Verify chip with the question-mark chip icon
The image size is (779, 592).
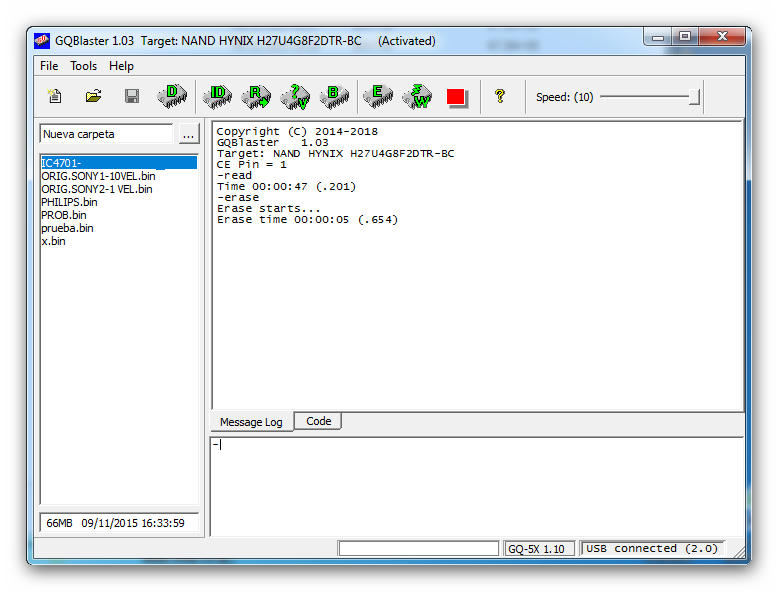click(295, 96)
